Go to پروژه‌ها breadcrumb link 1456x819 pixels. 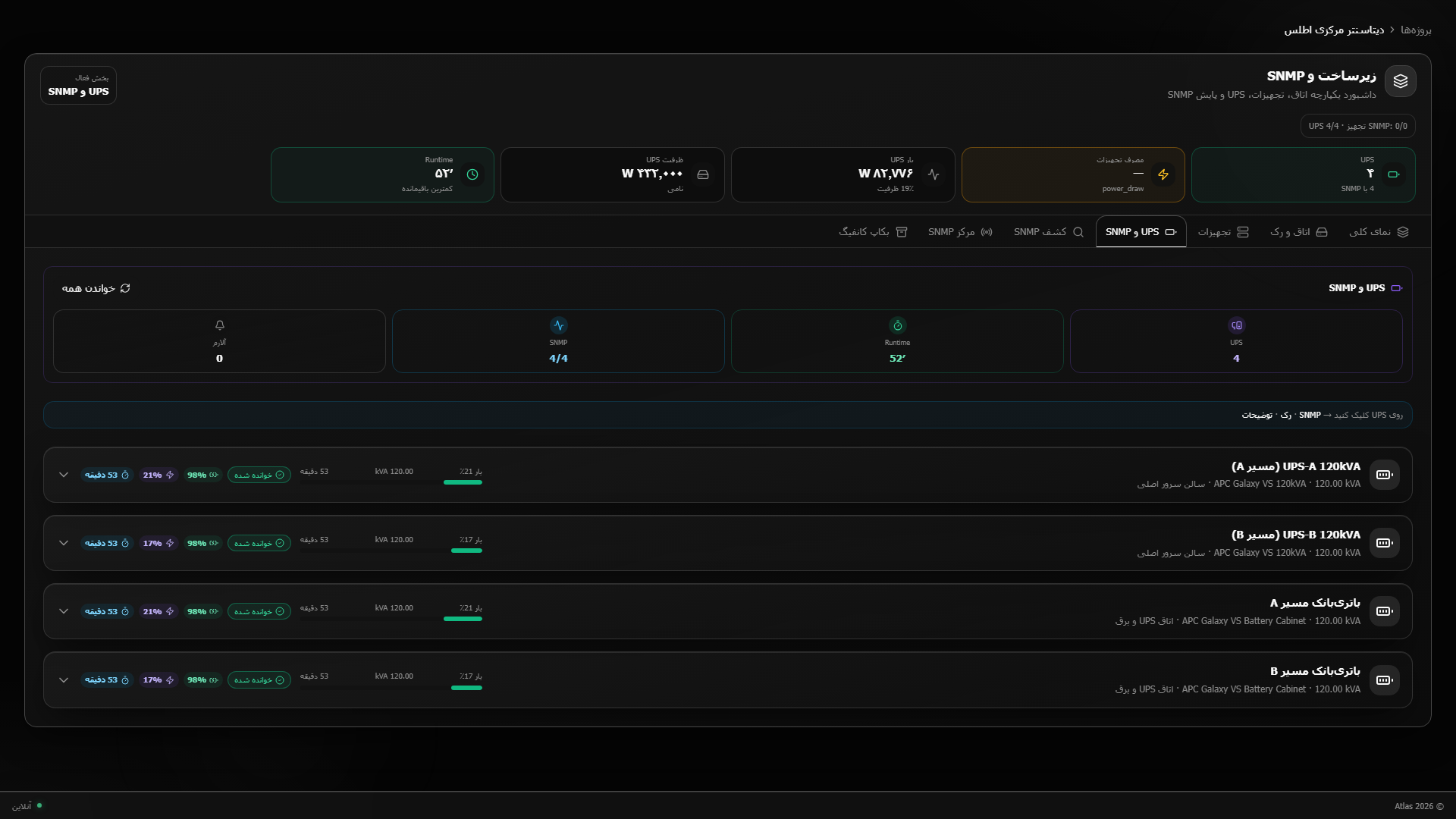coord(1416,30)
